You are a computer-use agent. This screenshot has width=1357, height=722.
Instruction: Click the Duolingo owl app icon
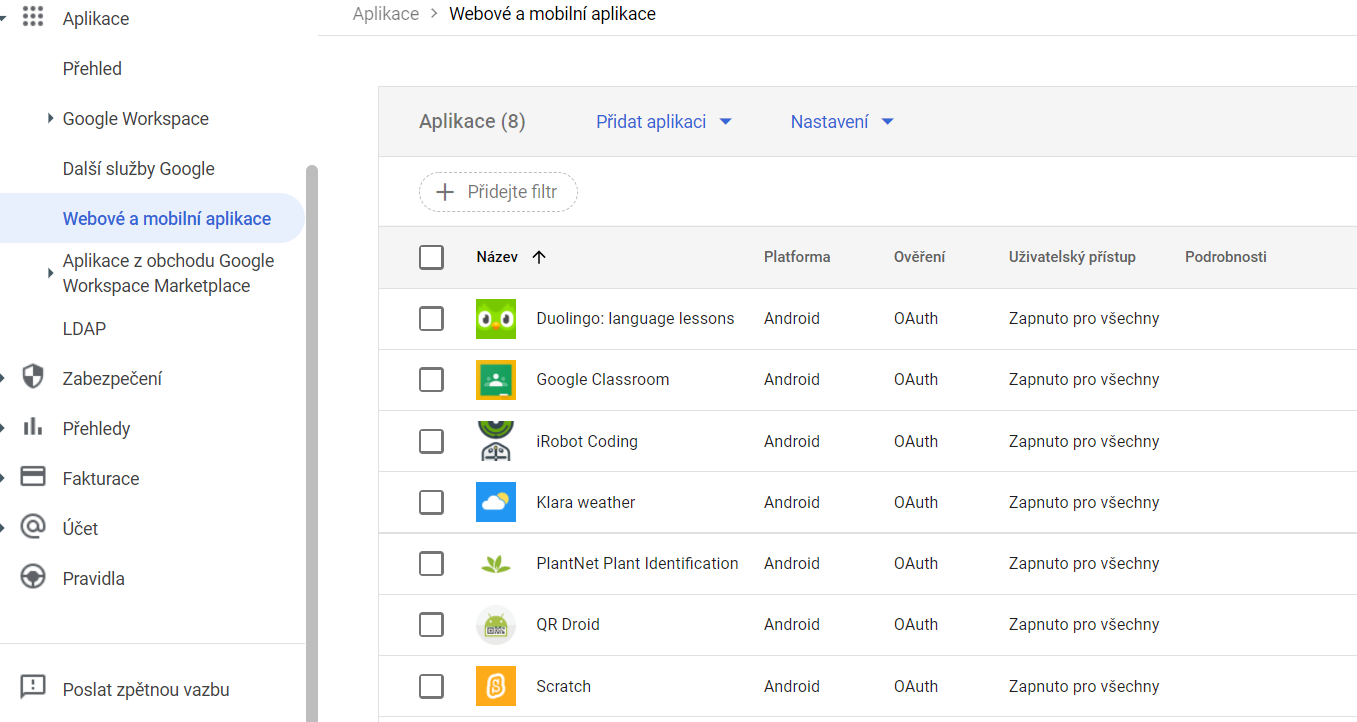pyautogui.click(x=495, y=319)
